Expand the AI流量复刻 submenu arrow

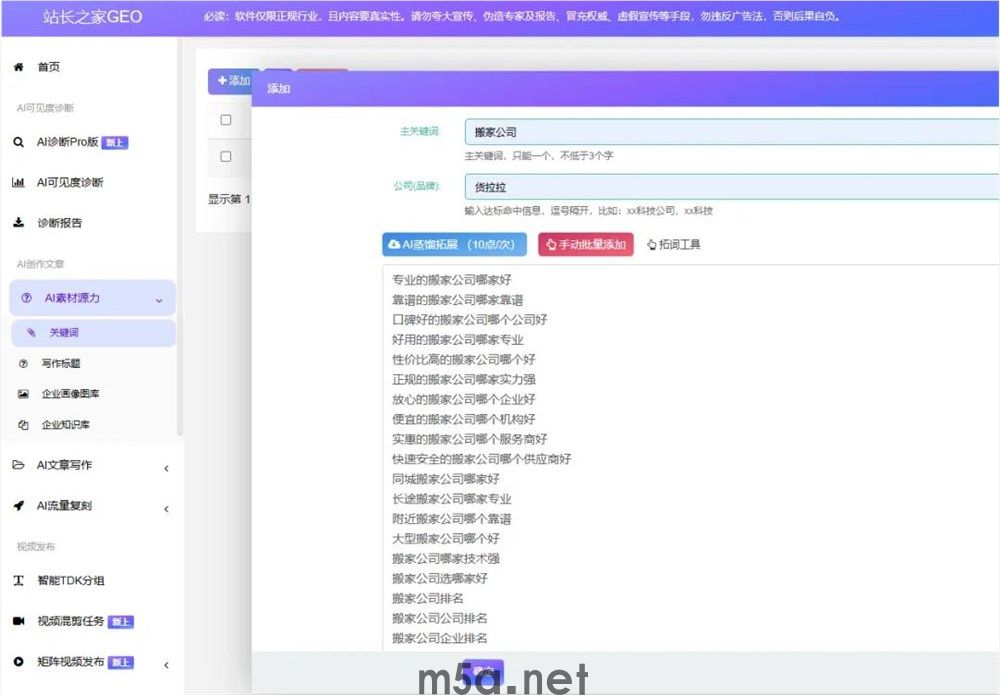pos(166,509)
